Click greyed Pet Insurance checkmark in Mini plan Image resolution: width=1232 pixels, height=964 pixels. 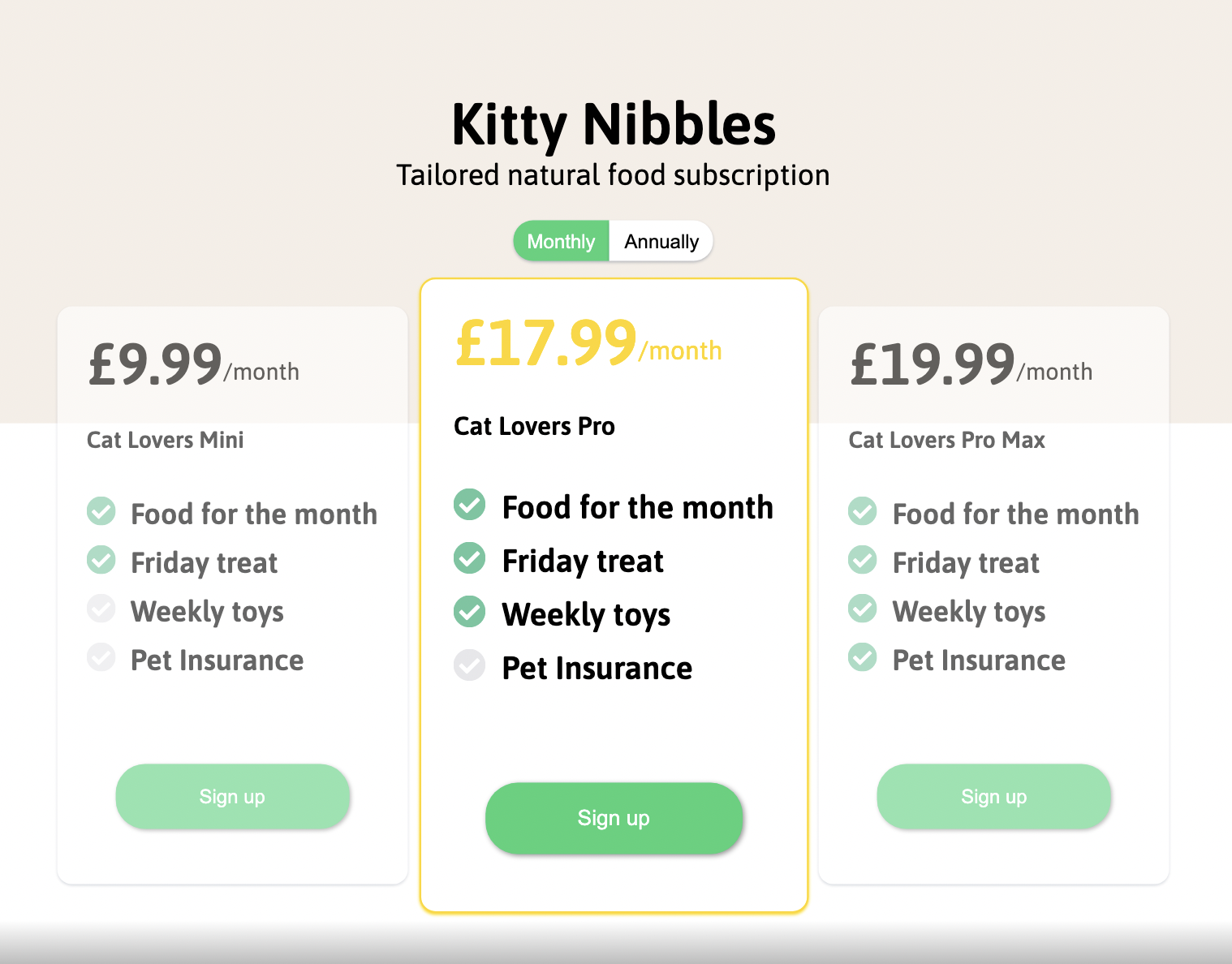point(101,657)
